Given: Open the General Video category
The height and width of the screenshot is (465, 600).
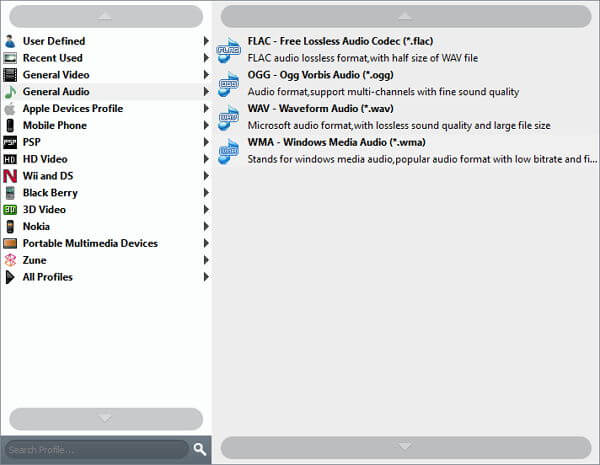Looking at the screenshot, I should pos(106,75).
